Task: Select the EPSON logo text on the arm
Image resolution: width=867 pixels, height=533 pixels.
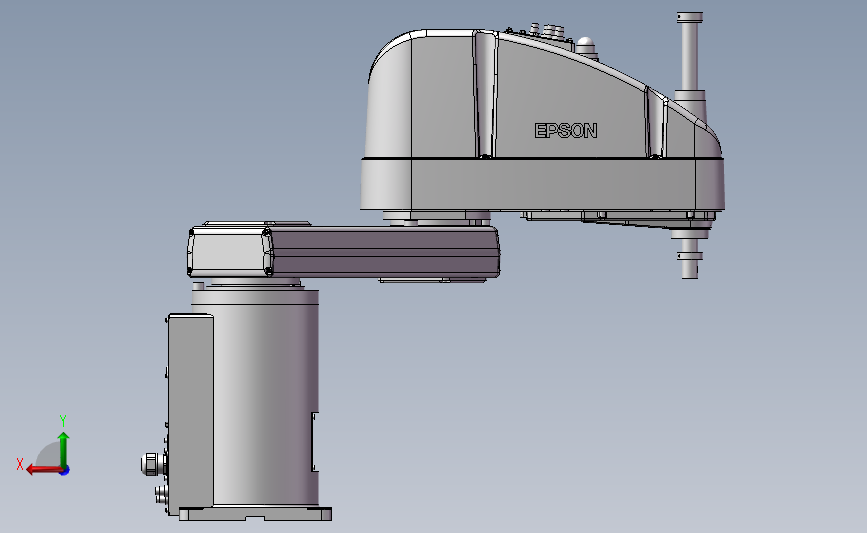Action: coord(566,130)
